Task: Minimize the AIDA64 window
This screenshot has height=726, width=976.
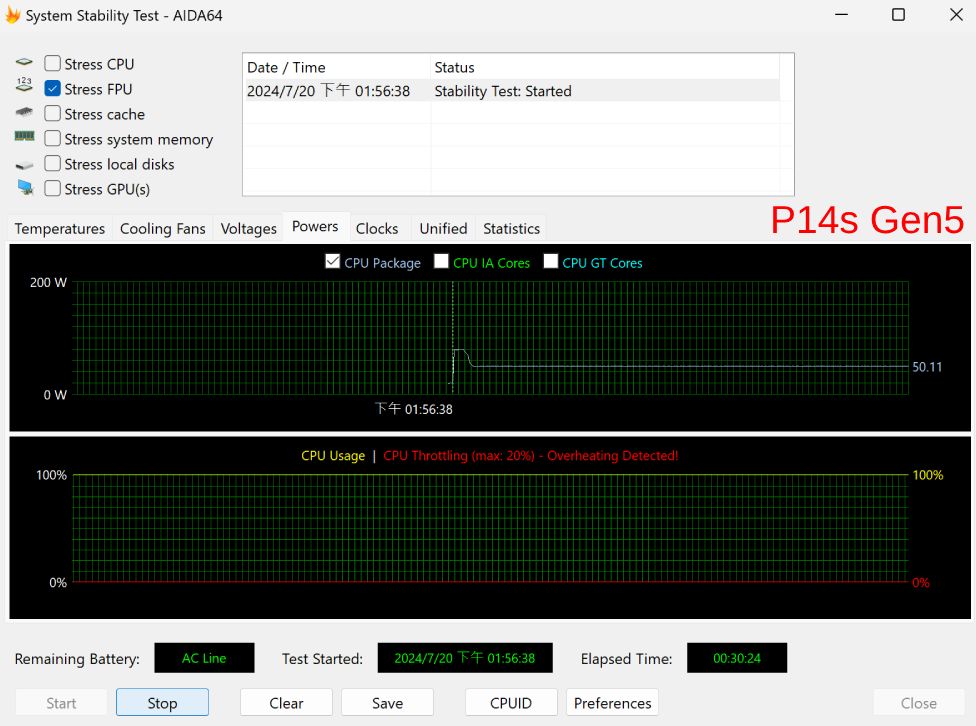Action: tap(842, 14)
